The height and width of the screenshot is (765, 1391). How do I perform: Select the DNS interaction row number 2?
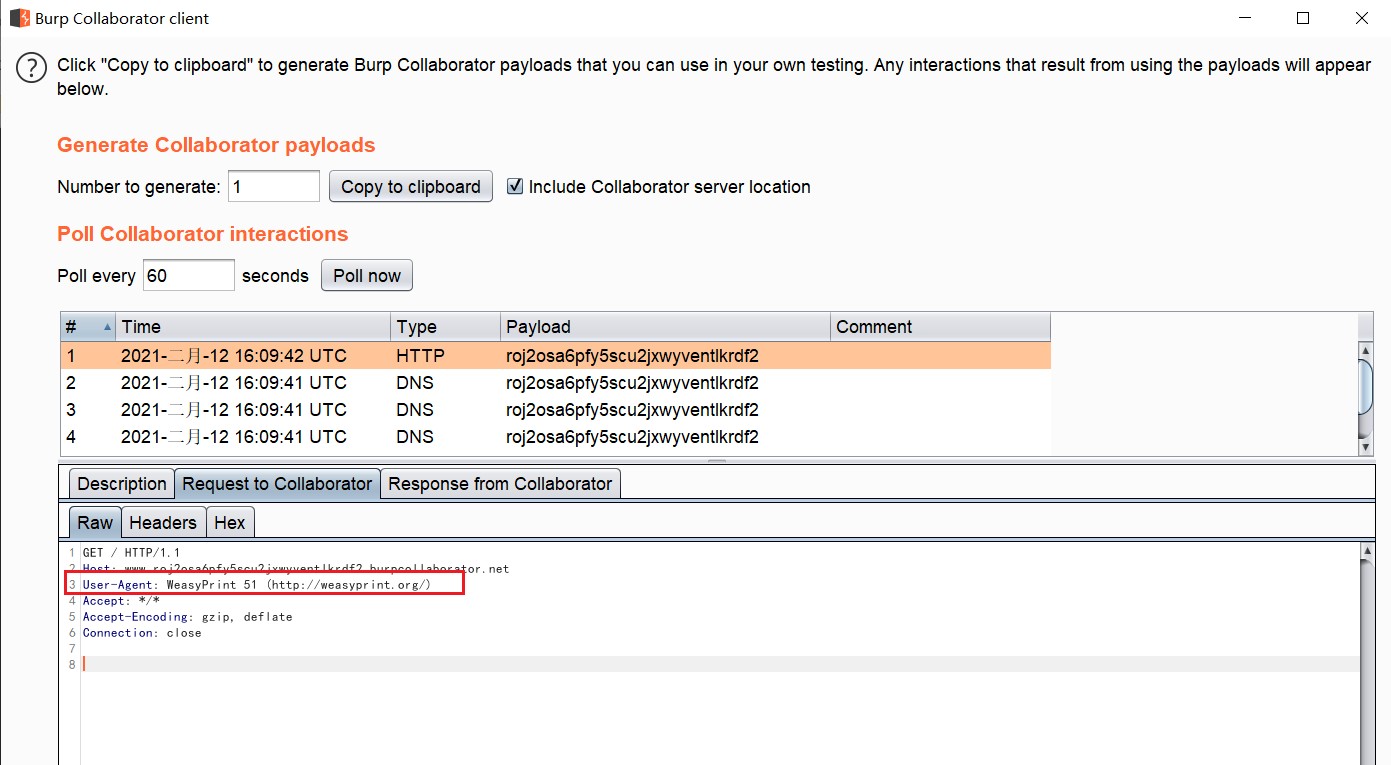pos(555,383)
